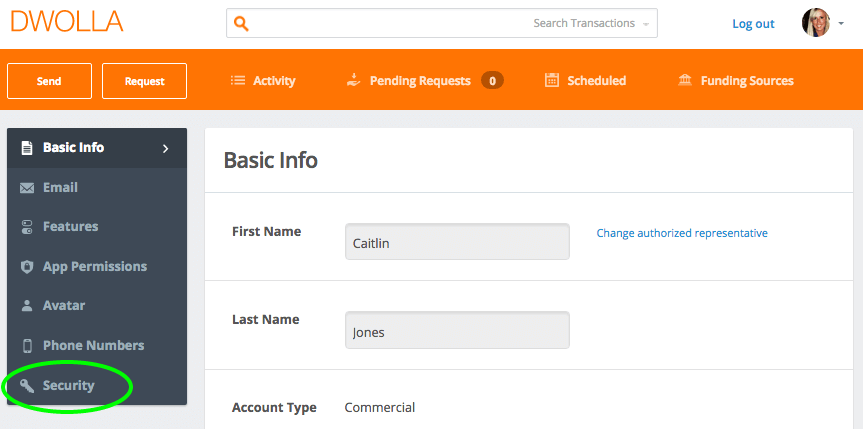Click the Basic Info chevron arrow
This screenshot has width=863, height=429.
point(165,148)
